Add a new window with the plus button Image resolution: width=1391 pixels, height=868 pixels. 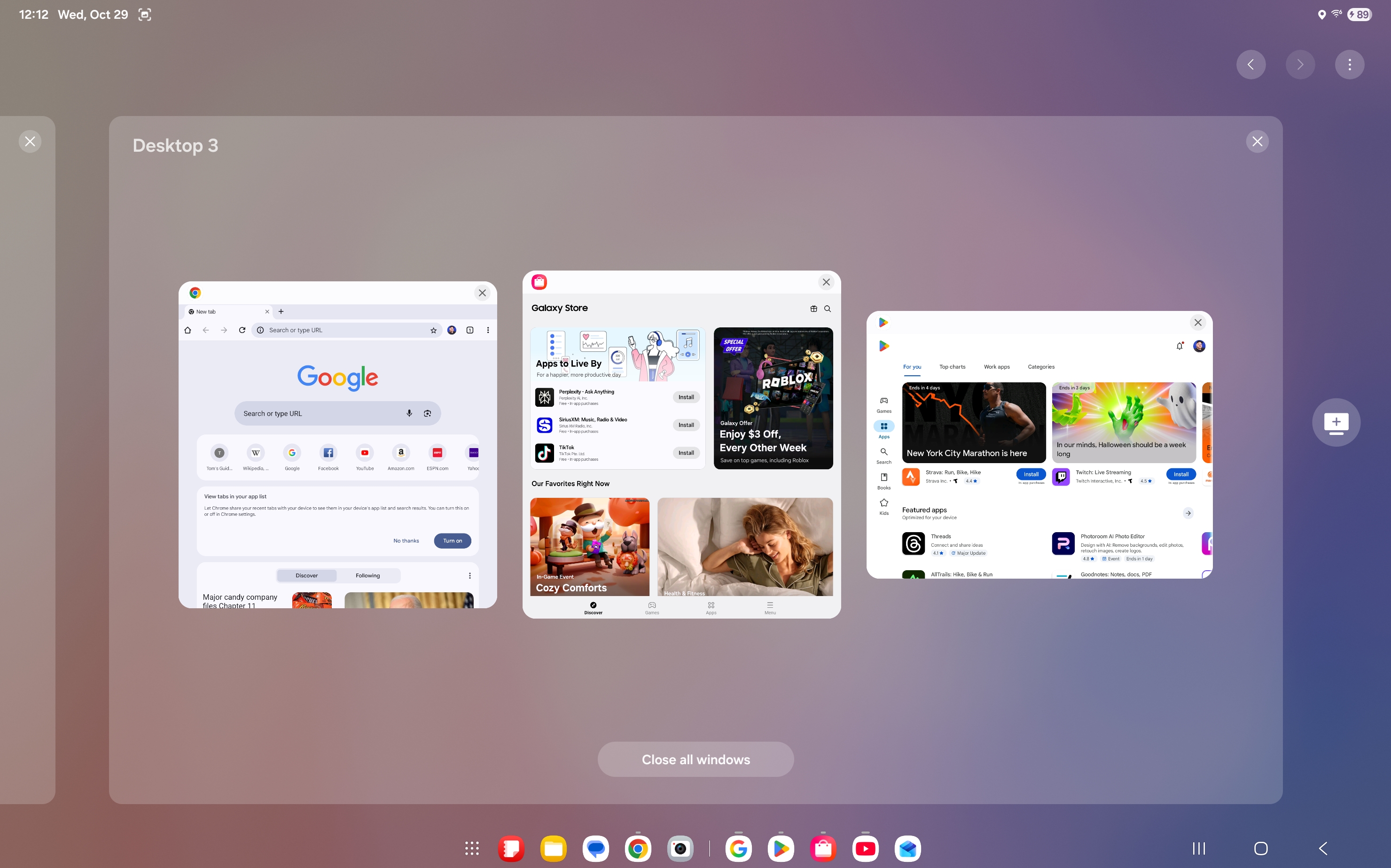tap(1336, 422)
